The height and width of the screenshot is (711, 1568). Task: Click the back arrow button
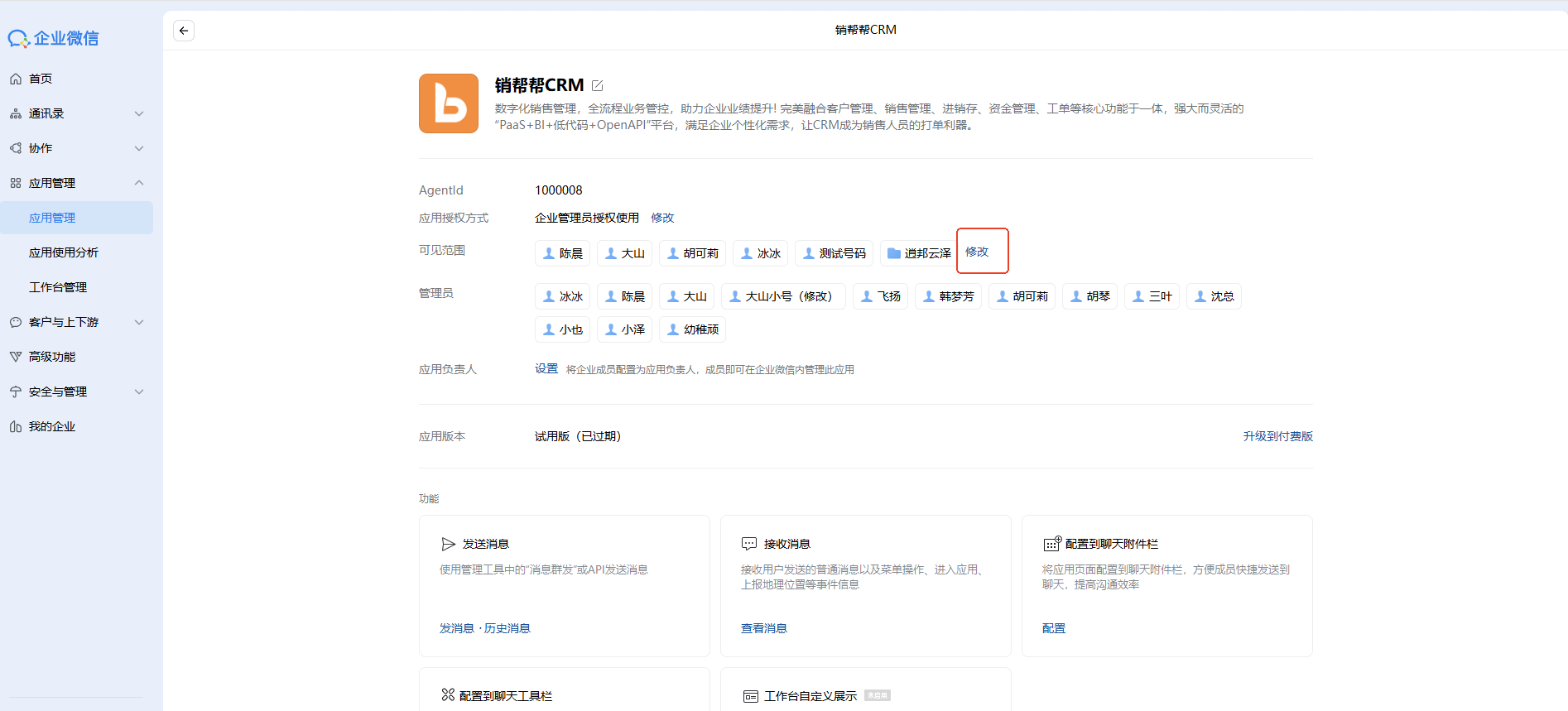pos(184,31)
